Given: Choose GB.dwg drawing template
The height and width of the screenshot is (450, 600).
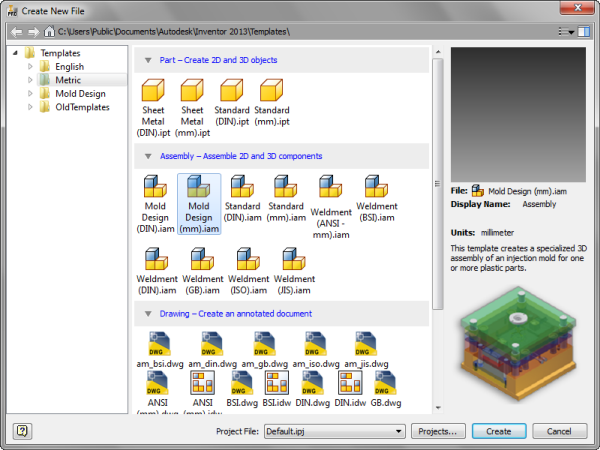Looking at the screenshot, I should tap(386, 390).
